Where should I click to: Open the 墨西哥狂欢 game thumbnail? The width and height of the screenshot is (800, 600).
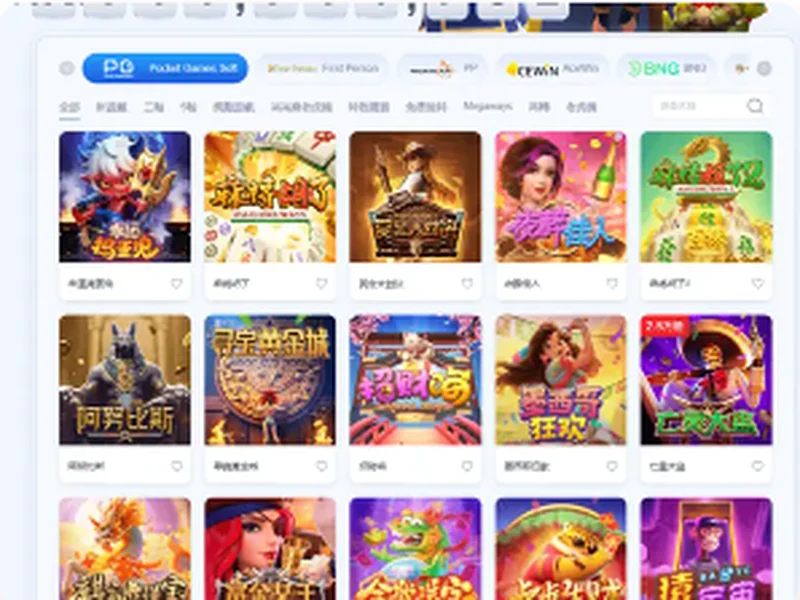pyautogui.click(x=561, y=380)
